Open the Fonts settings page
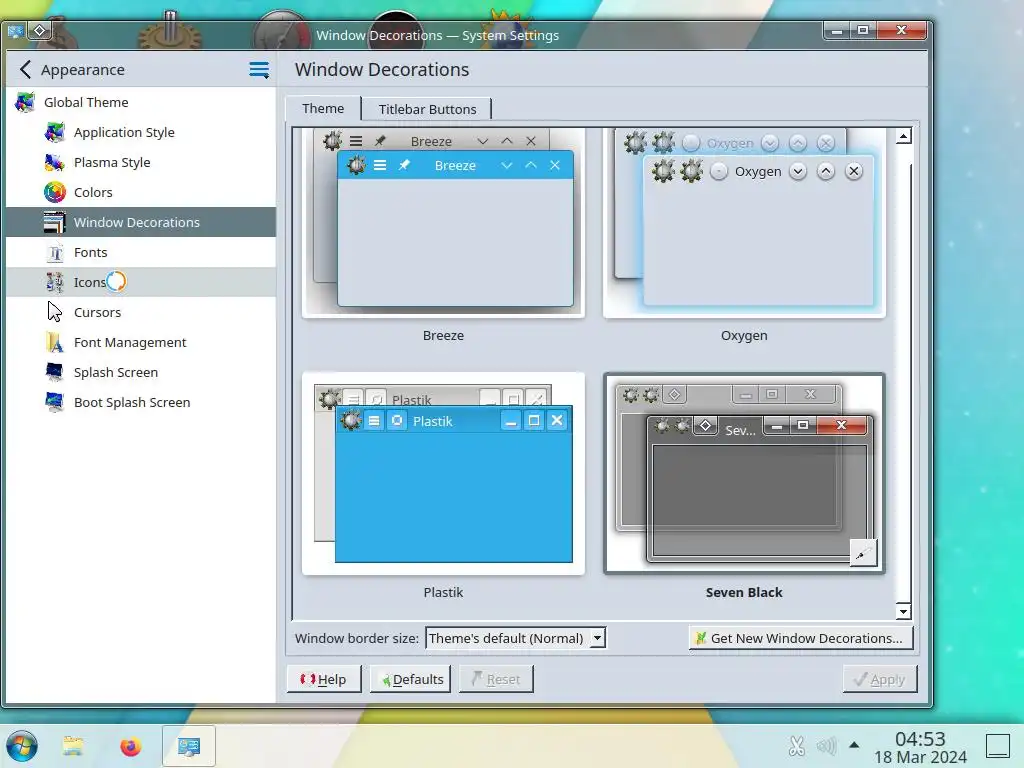Screen dimensions: 1024x768 pyautogui.click(x=141, y=252)
